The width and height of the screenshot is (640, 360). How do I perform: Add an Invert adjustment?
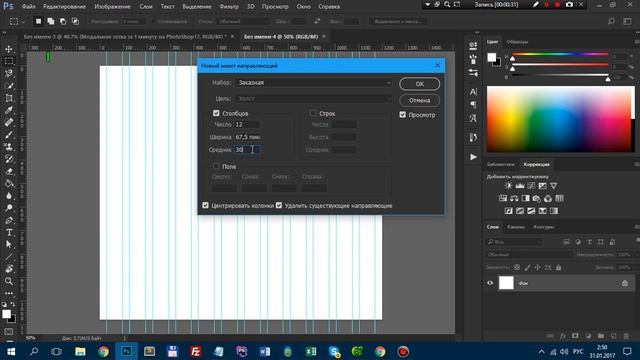(x=508, y=211)
